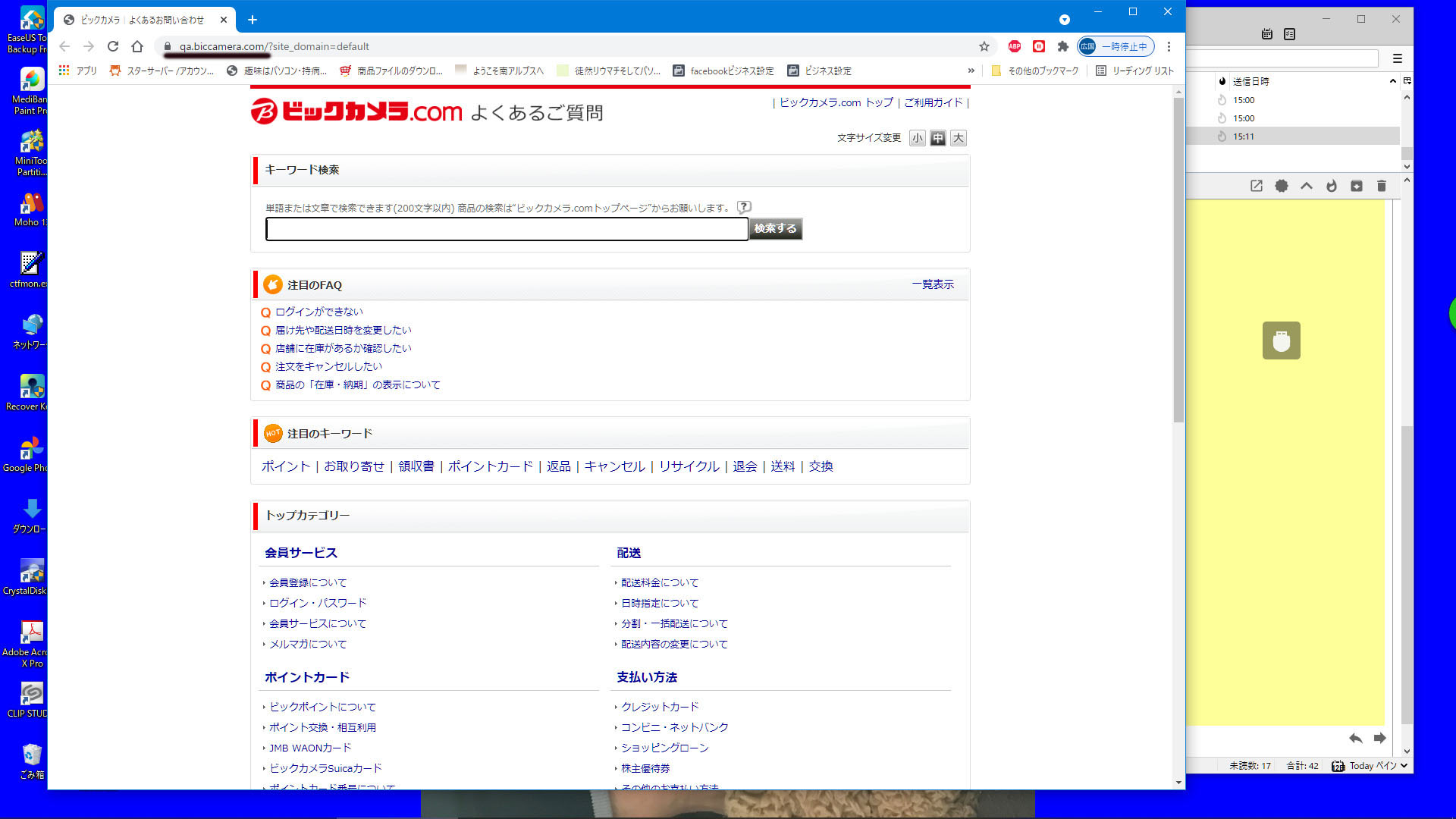The image size is (1456, 819).
Task: Open new browser tab
Action: (x=253, y=20)
